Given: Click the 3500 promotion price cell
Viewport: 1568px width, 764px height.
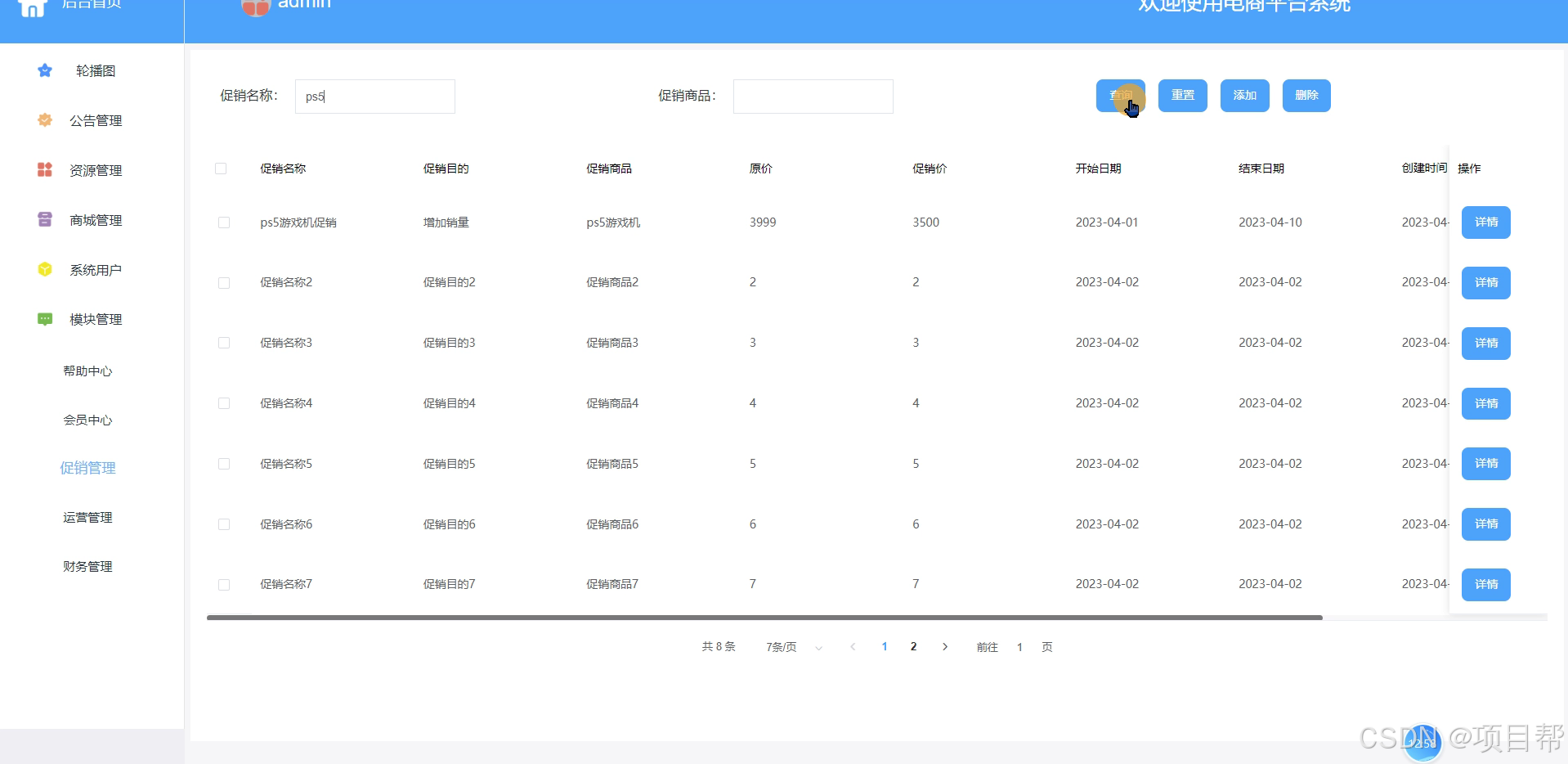Looking at the screenshot, I should 926,222.
